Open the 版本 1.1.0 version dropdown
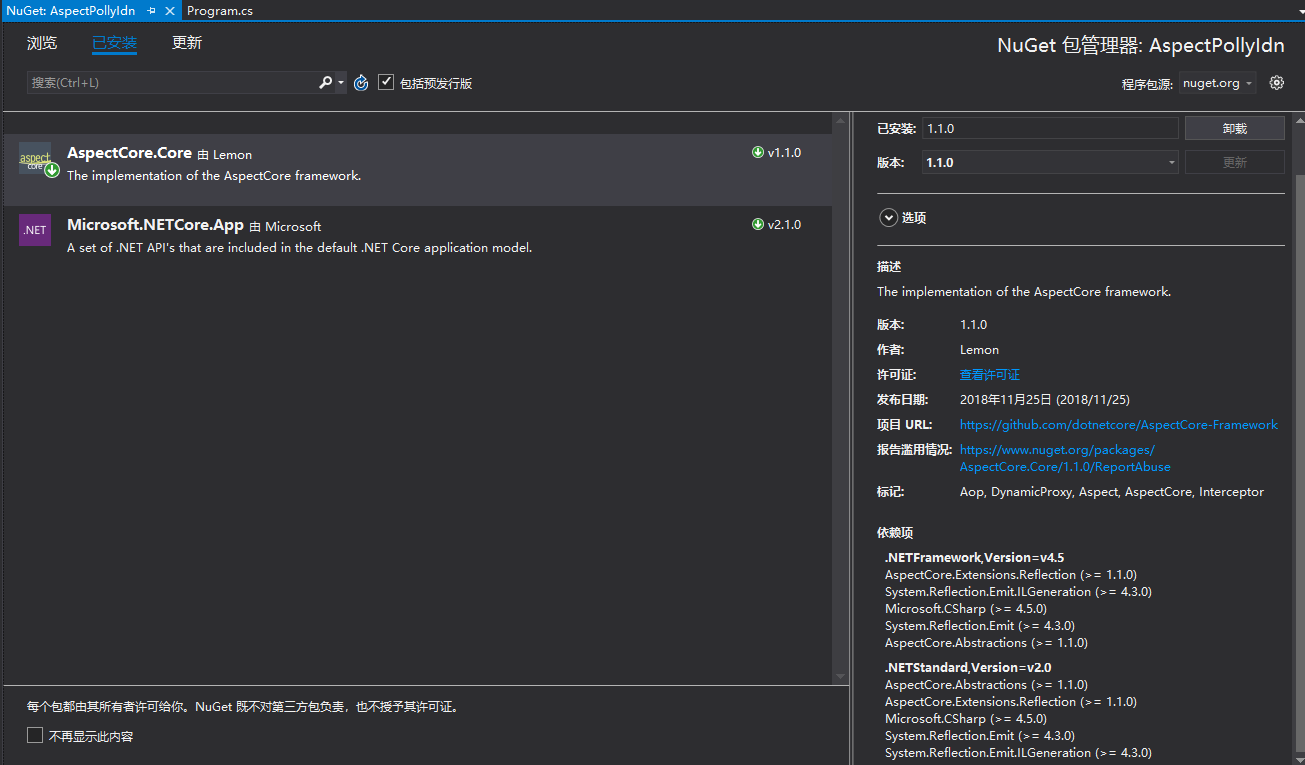The width and height of the screenshot is (1305, 765). [x=1050, y=162]
